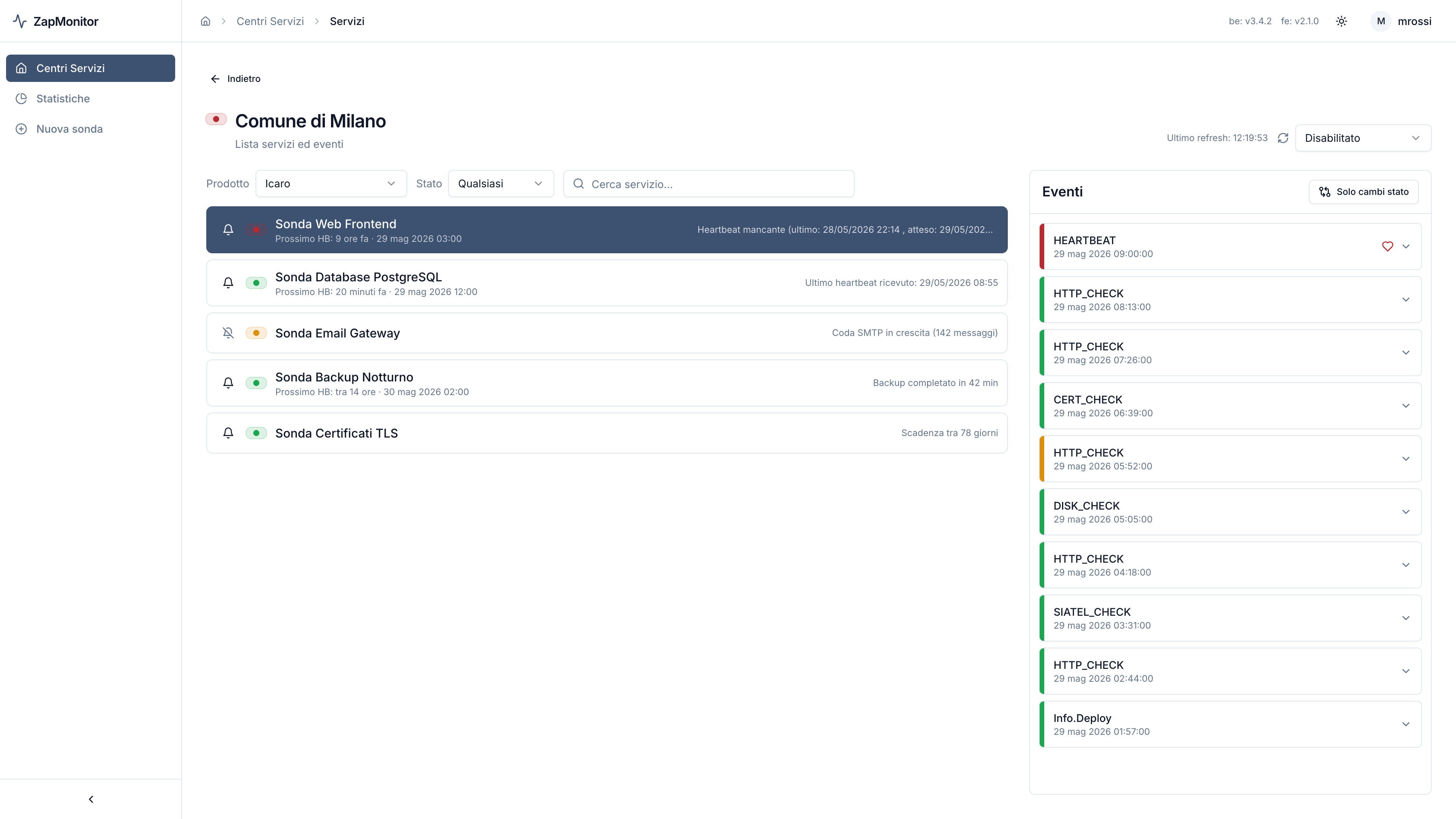Toggle the Solo cambi stato filter
Image resolution: width=1456 pixels, height=819 pixels.
[x=1363, y=191]
